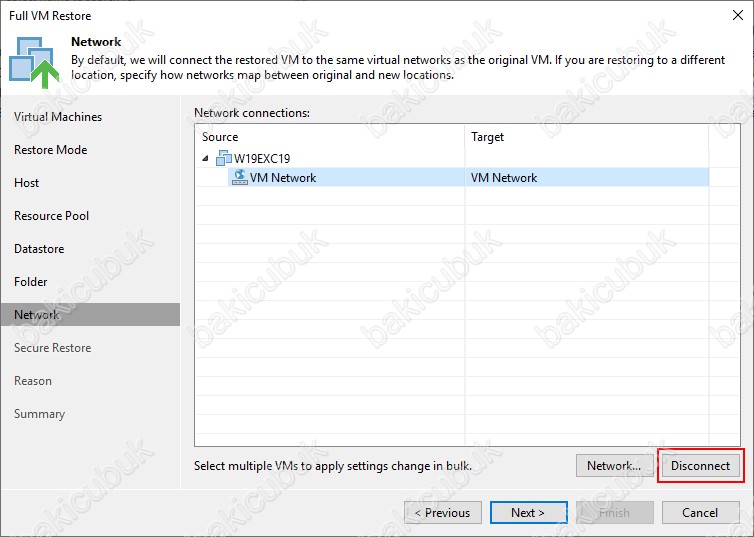
Task: Open the Datastore step
Action: [x=39, y=249]
